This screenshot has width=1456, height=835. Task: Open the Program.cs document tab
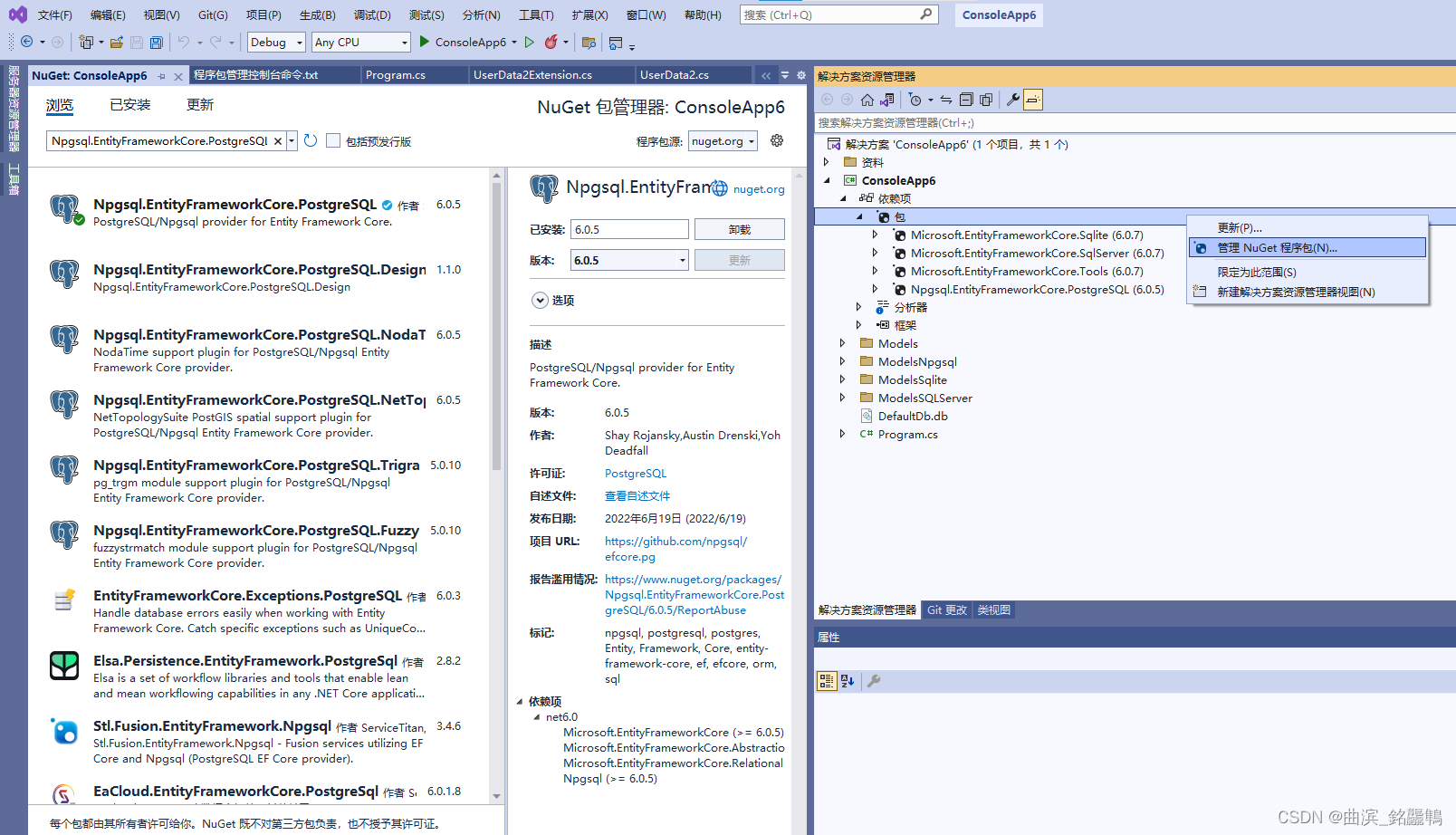point(396,75)
